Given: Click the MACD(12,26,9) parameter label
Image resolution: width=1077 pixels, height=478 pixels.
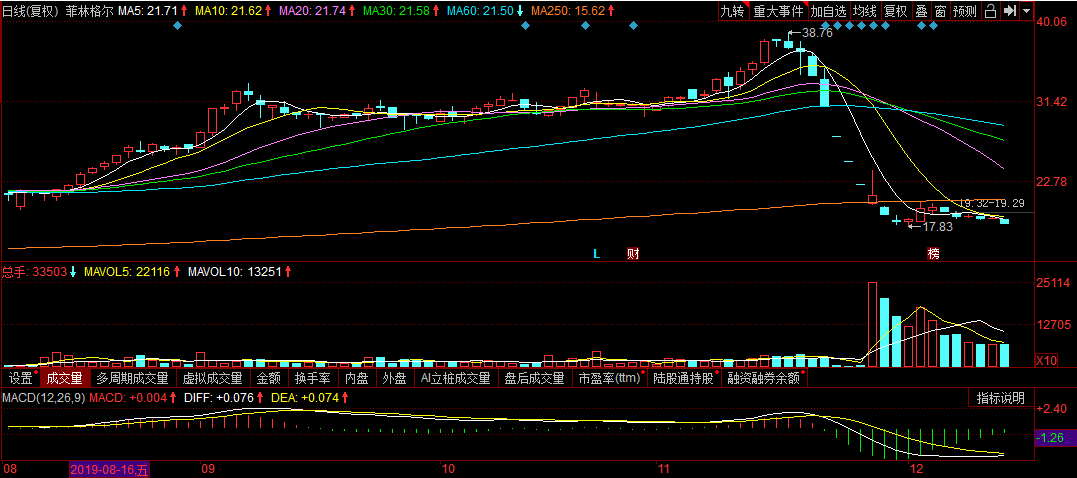Looking at the screenshot, I should (x=44, y=397).
